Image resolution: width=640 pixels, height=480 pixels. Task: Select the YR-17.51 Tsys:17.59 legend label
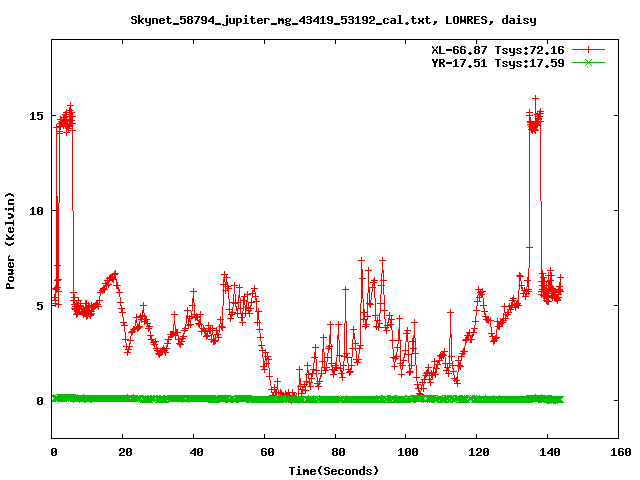tap(498, 63)
